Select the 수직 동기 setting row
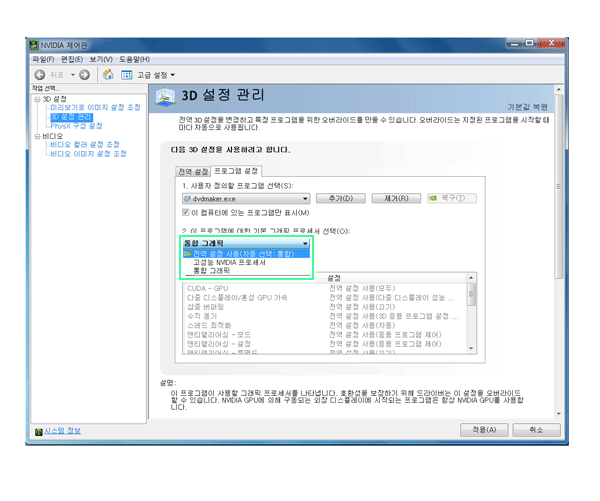Viewport: 600px width, 501px height. [x=325, y=316]
